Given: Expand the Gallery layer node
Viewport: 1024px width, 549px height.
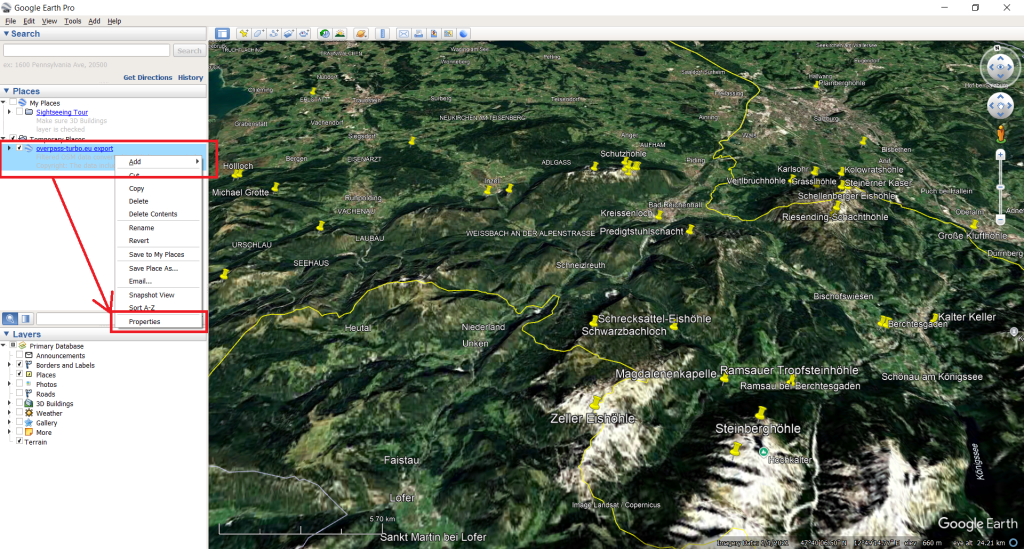Looking at the screenshot, I should [10, 422].
